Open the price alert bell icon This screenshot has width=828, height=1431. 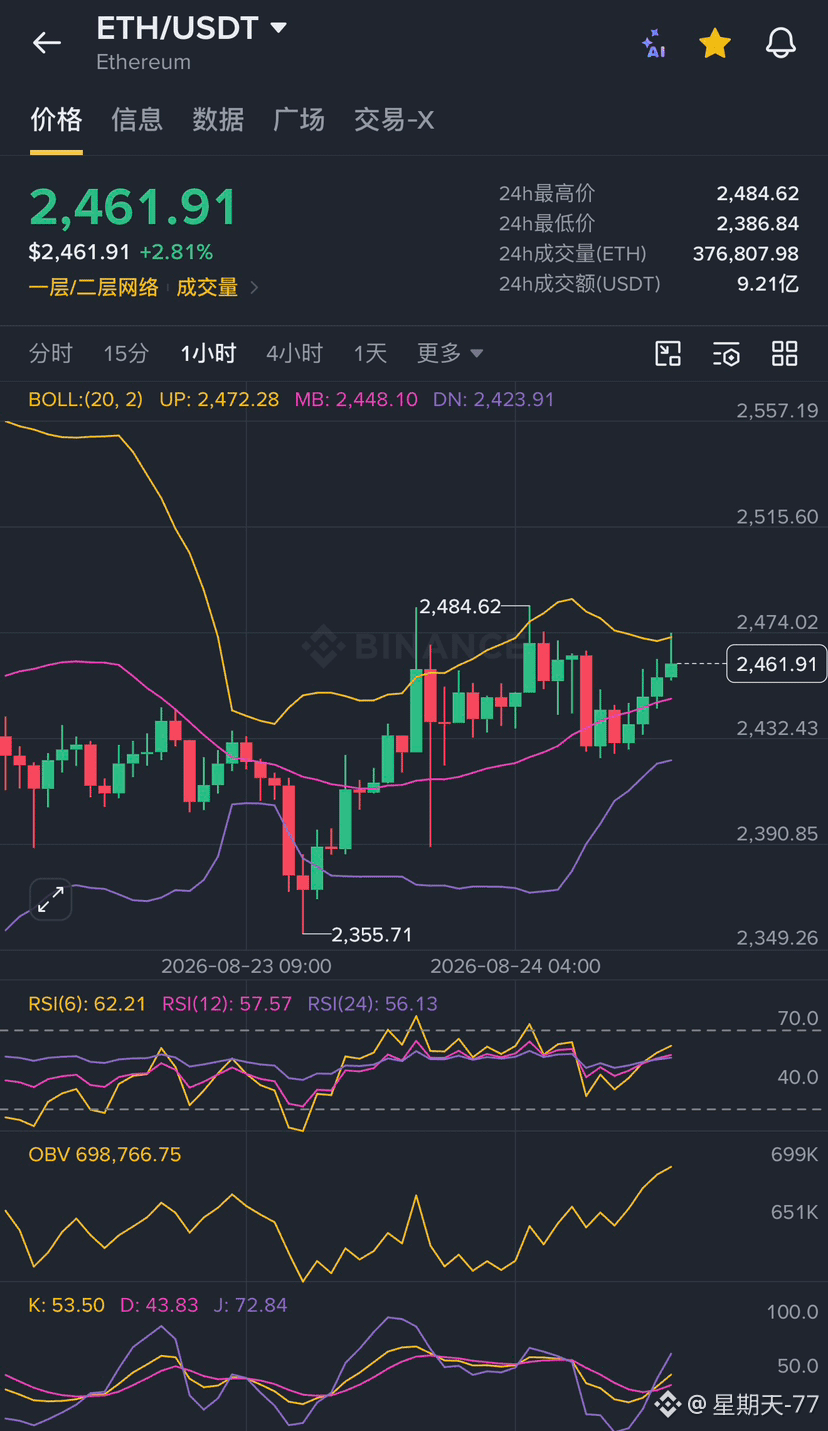(x=781, y=43)
